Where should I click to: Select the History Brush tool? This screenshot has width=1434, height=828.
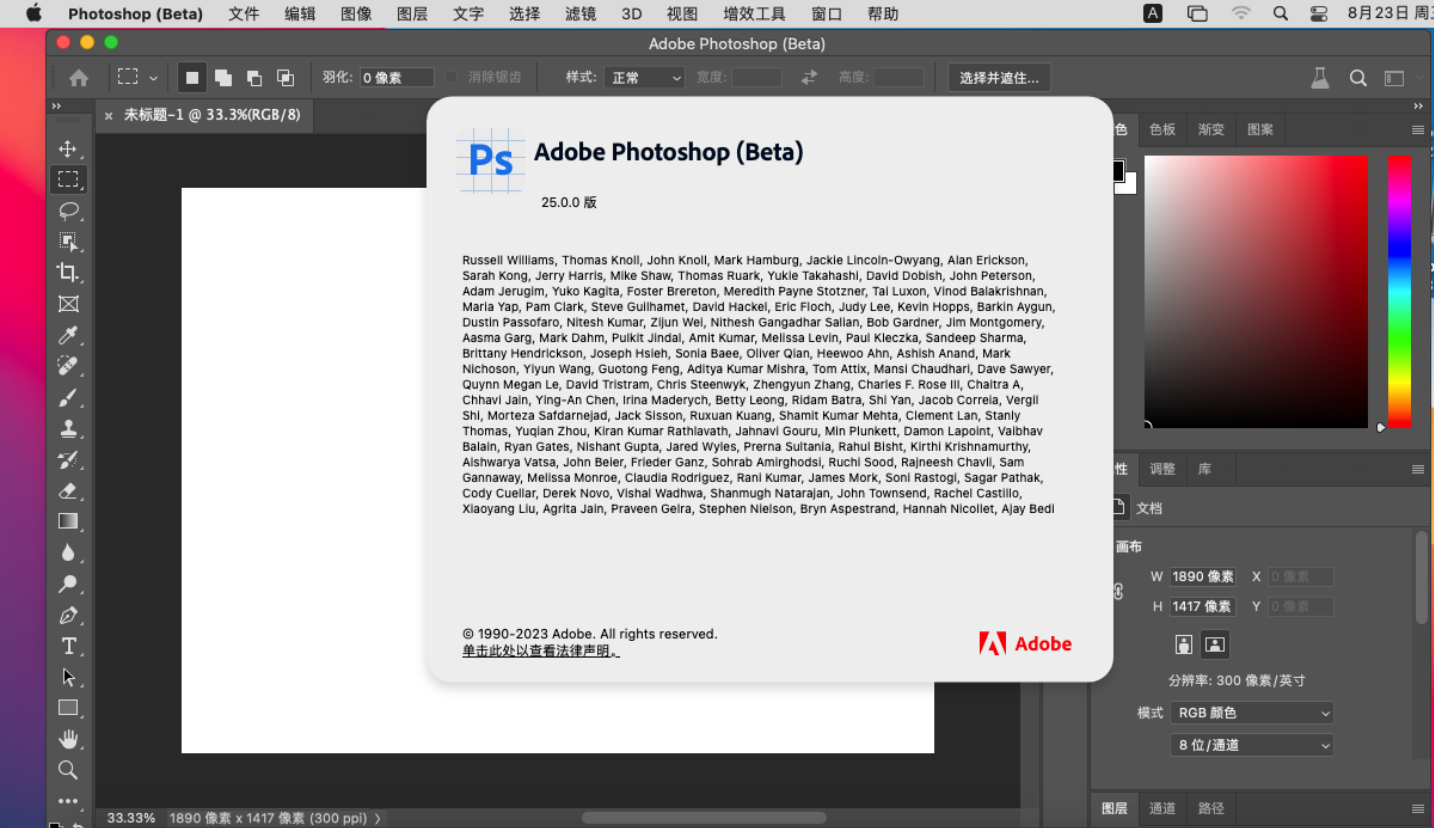click(68, 460)
